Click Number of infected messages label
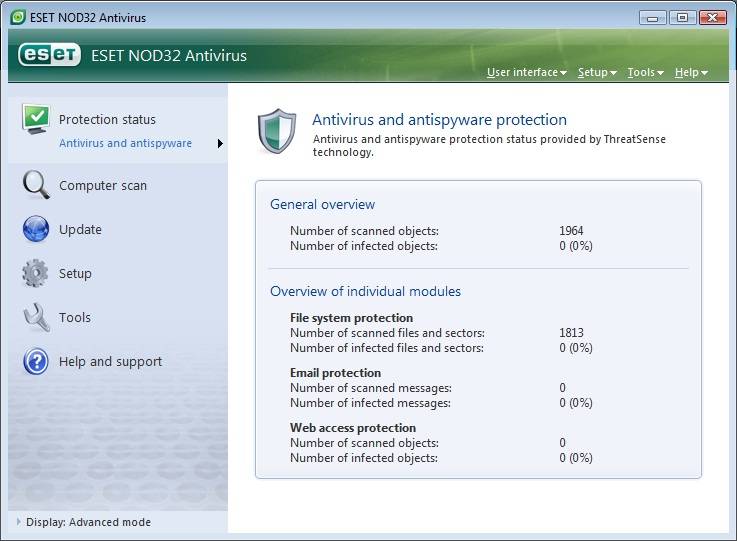Screen dimensions: 737x541 click(x=370, y=403)
